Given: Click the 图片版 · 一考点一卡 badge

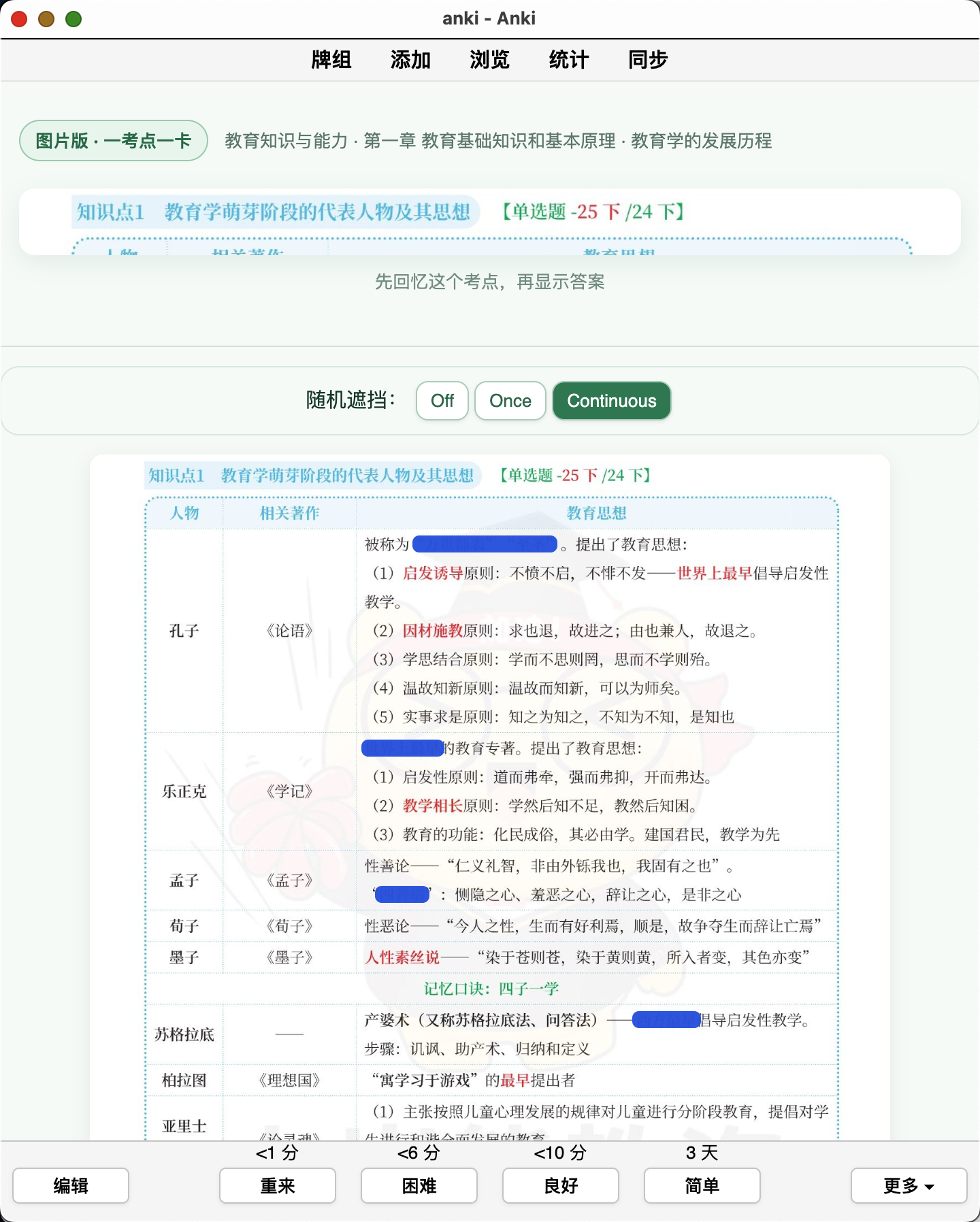Looking at the screenshot, I should click(114, 141).
